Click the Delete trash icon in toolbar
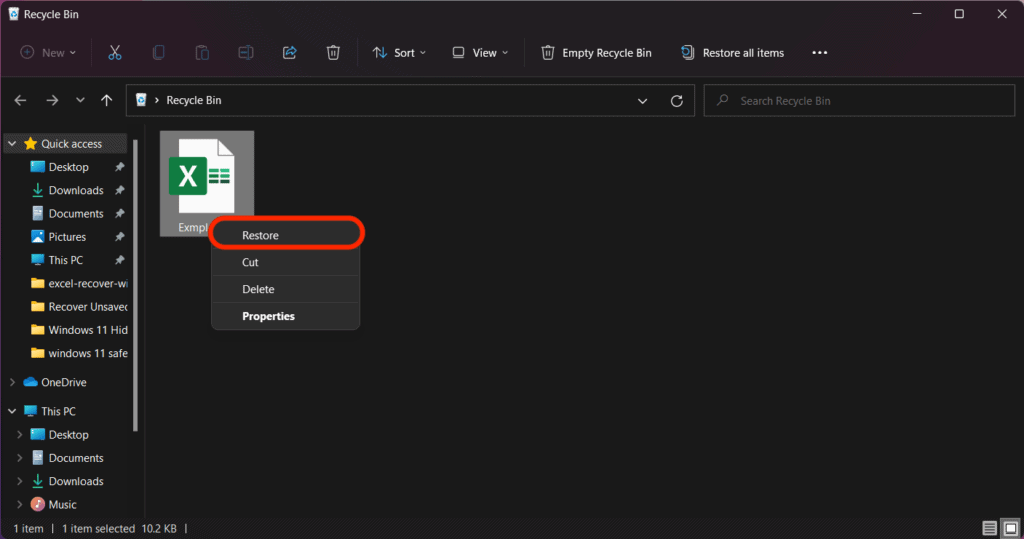 pyautogui.click(x=333, y=52)
